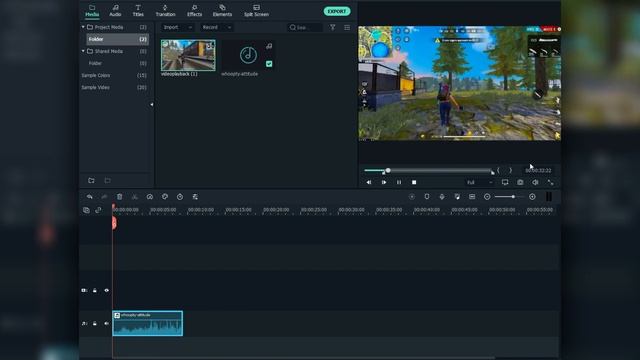This screenshot has width=640, height=360.
Task: Open the Media tab
Action: coord(92,11)
